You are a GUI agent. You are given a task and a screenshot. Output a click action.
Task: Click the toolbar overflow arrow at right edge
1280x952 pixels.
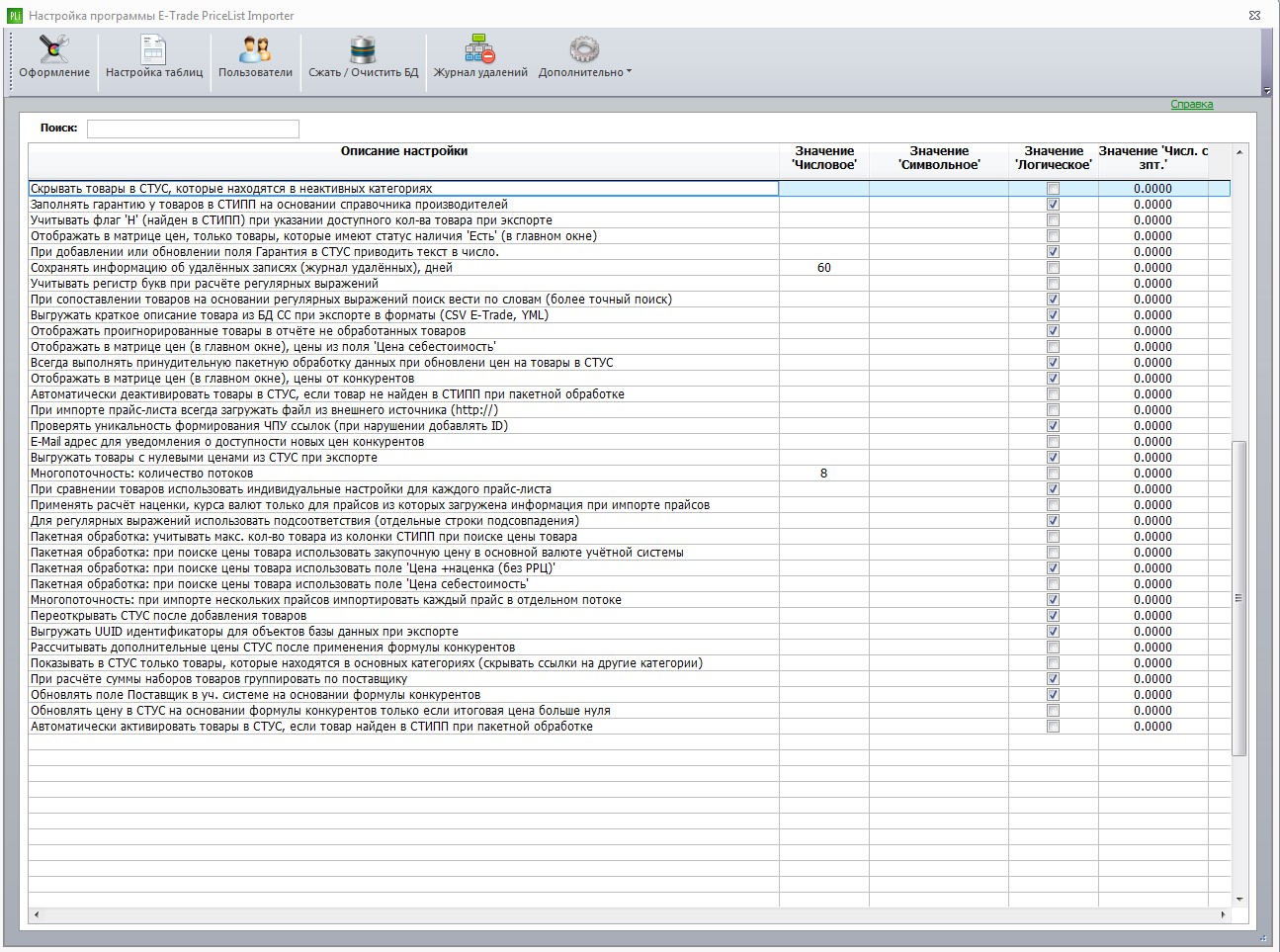pyautogui.click(x=1267, y=91)
